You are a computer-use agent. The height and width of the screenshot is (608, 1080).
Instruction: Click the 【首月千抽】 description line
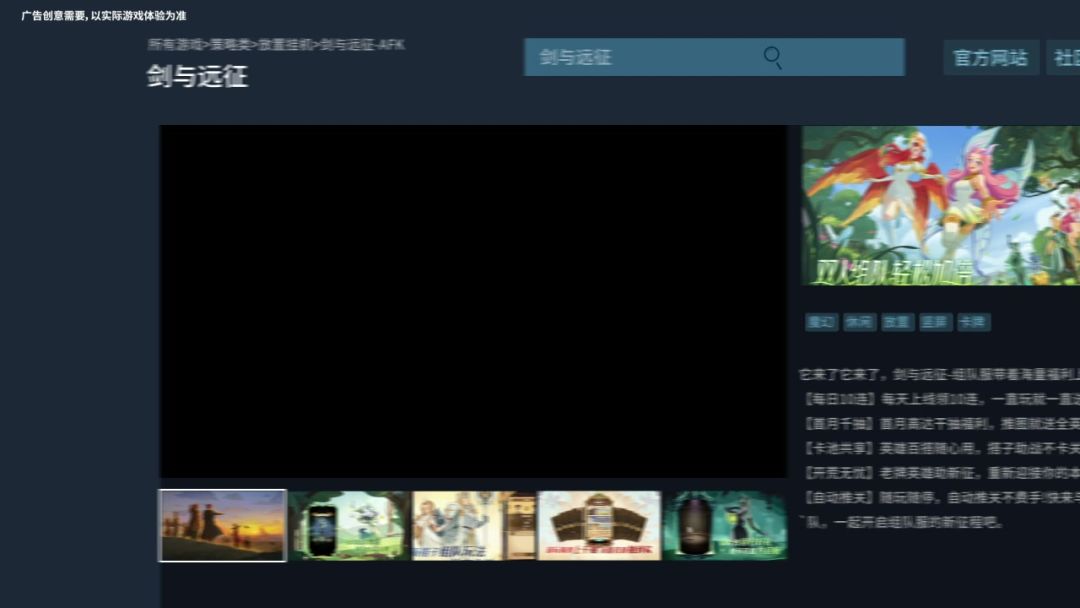coord(941,423)
